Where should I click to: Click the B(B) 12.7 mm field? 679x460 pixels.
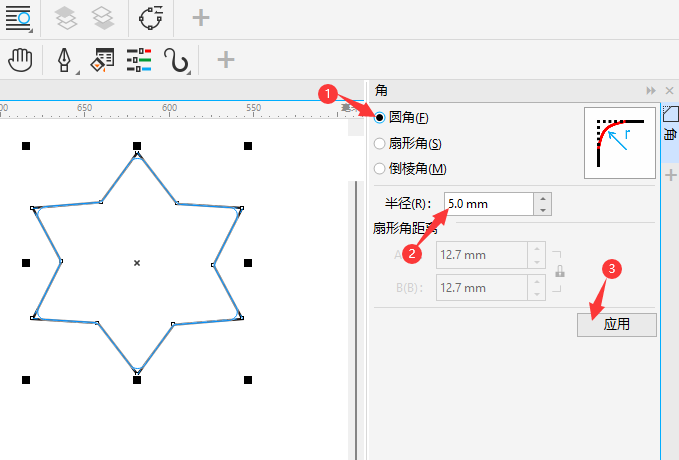482,288
